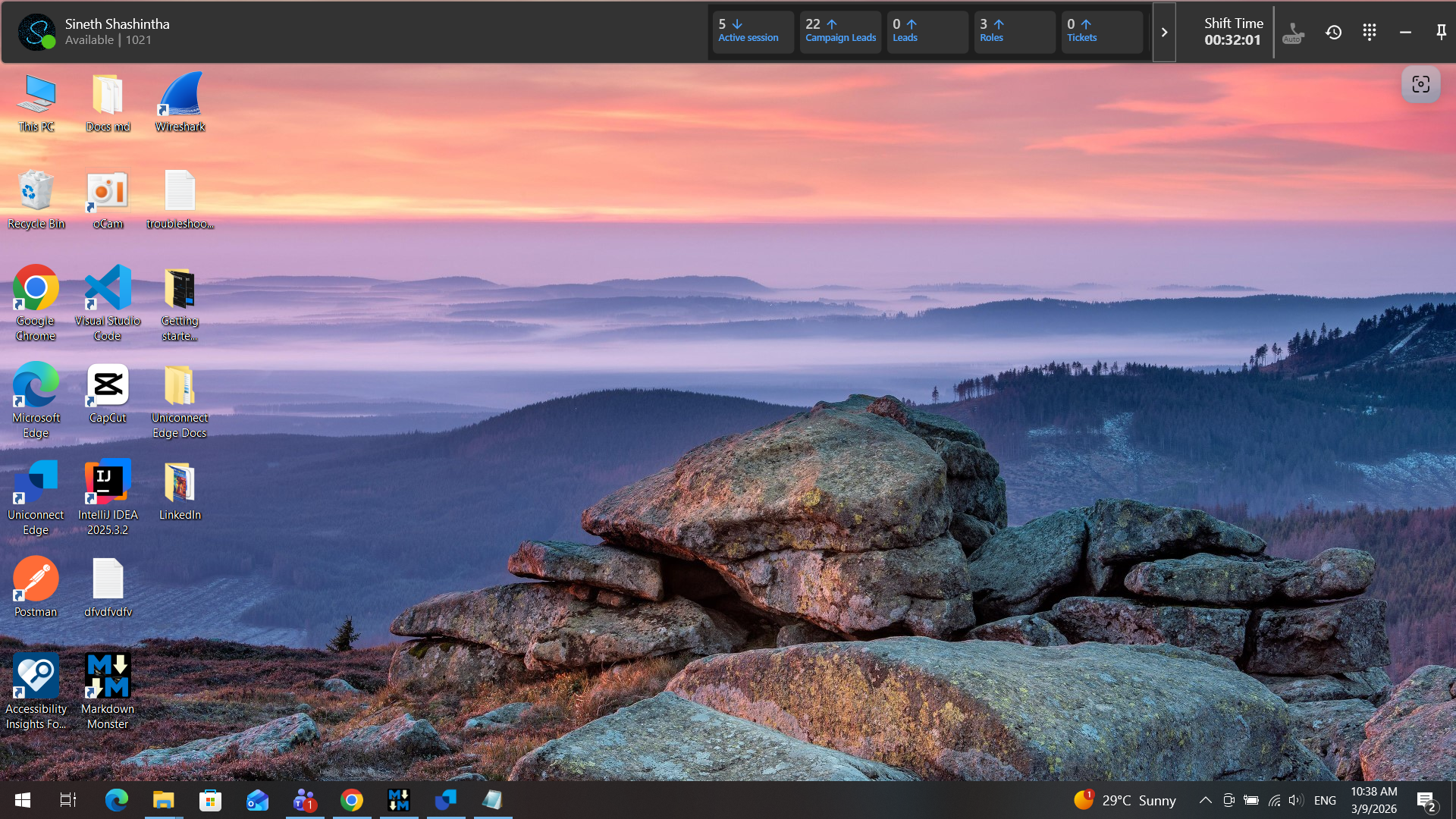1456x819 pixels.
Task: Click the Available status text
Action: tap(89, 40)
